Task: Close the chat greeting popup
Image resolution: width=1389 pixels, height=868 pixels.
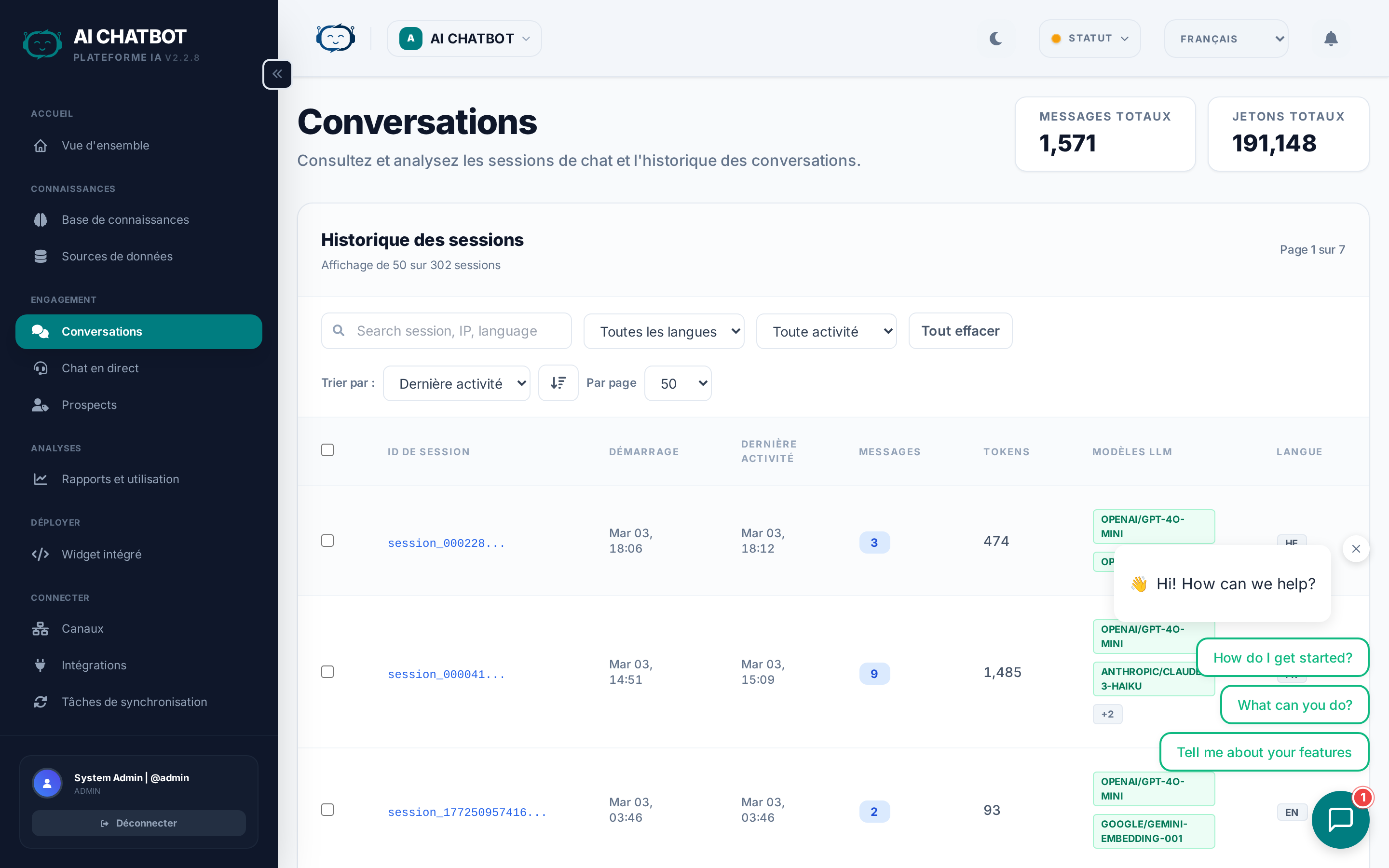Action: pyautogui.click(x=1356, y=549)
